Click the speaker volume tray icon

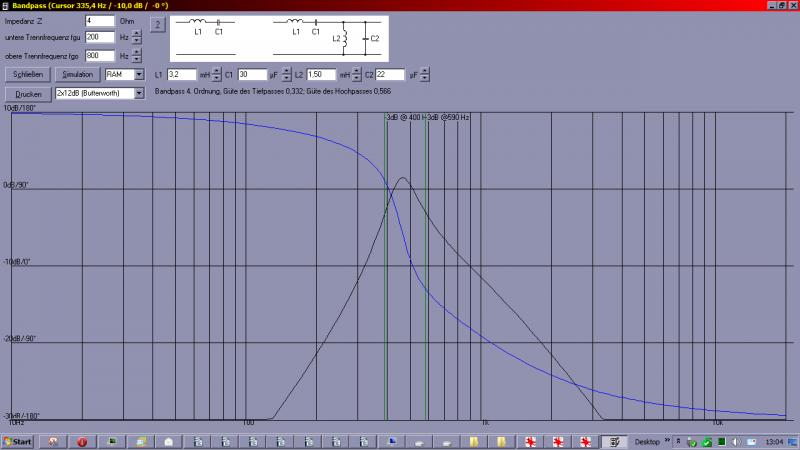(737, 441)
